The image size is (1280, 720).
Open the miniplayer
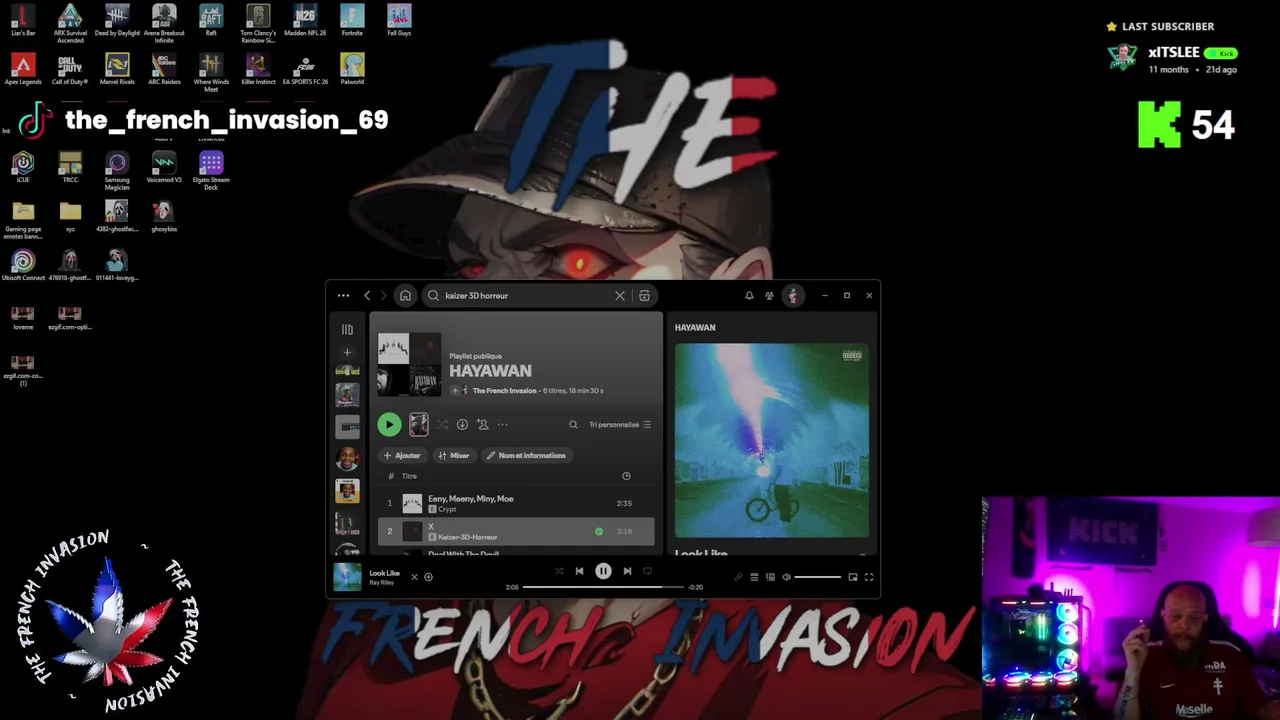click(x=853, y=577)
